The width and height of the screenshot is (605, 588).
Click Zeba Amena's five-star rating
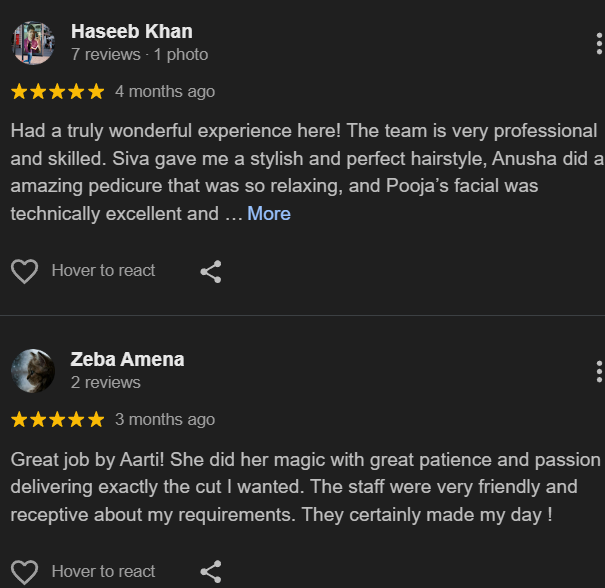pos(57,419)
